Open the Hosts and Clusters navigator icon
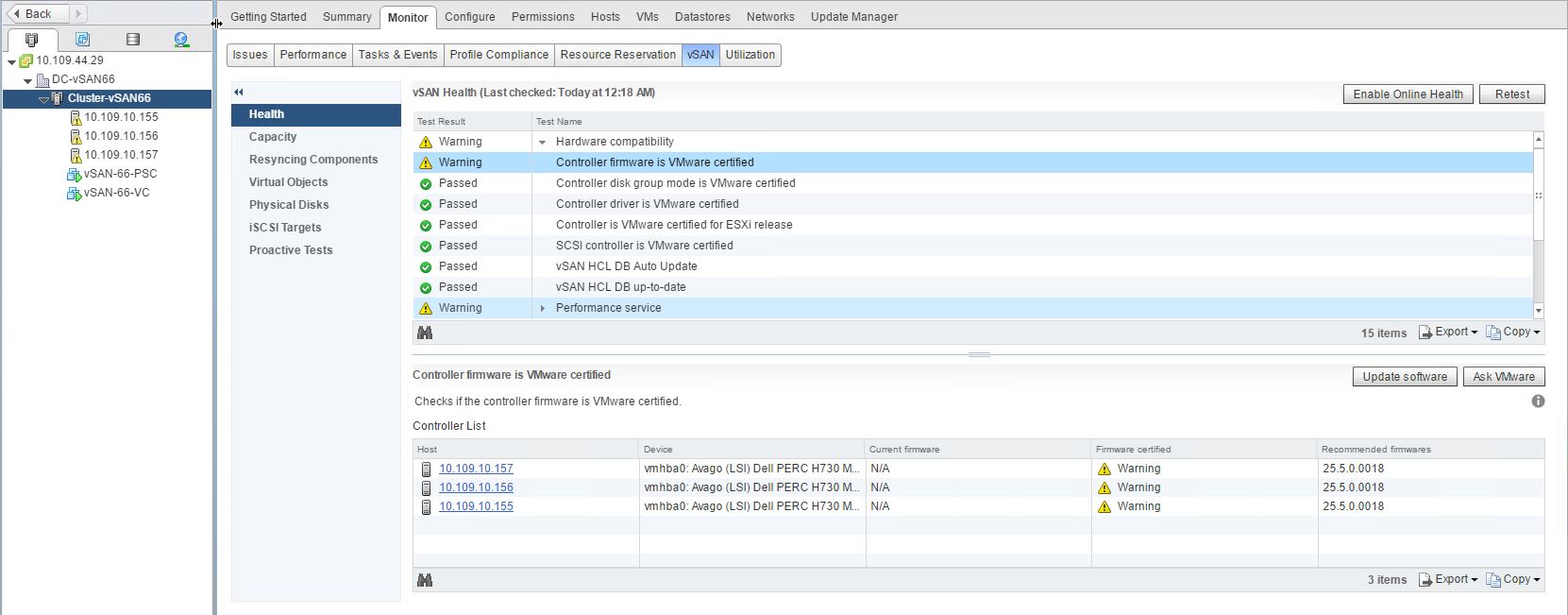Image resolution: width=1568 pixels, height=615 pixels. tap(32, 40)
